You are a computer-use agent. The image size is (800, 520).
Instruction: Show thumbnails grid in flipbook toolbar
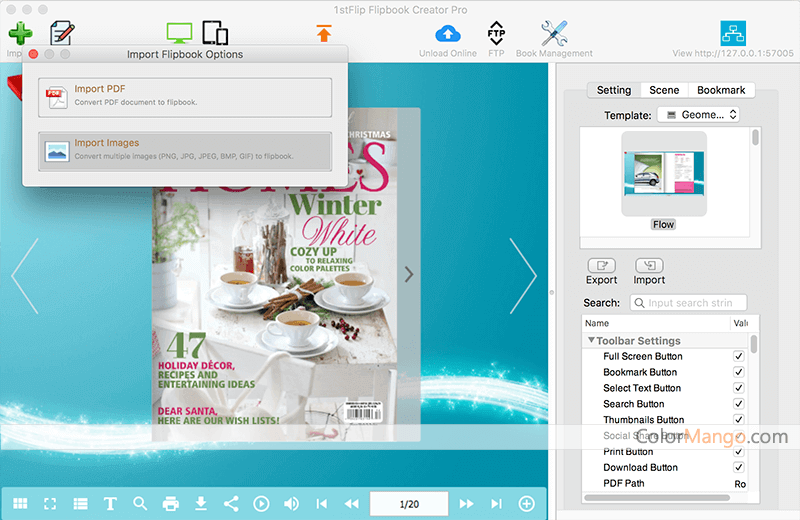point(20,504)
